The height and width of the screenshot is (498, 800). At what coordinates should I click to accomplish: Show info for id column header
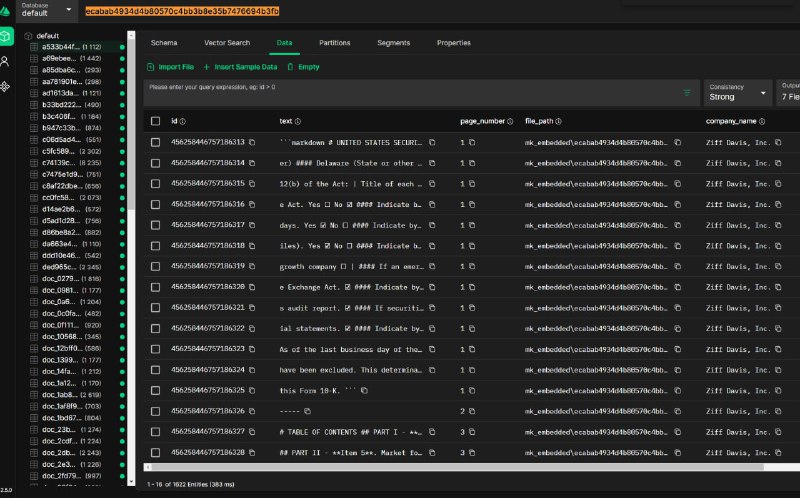(183, 121)
